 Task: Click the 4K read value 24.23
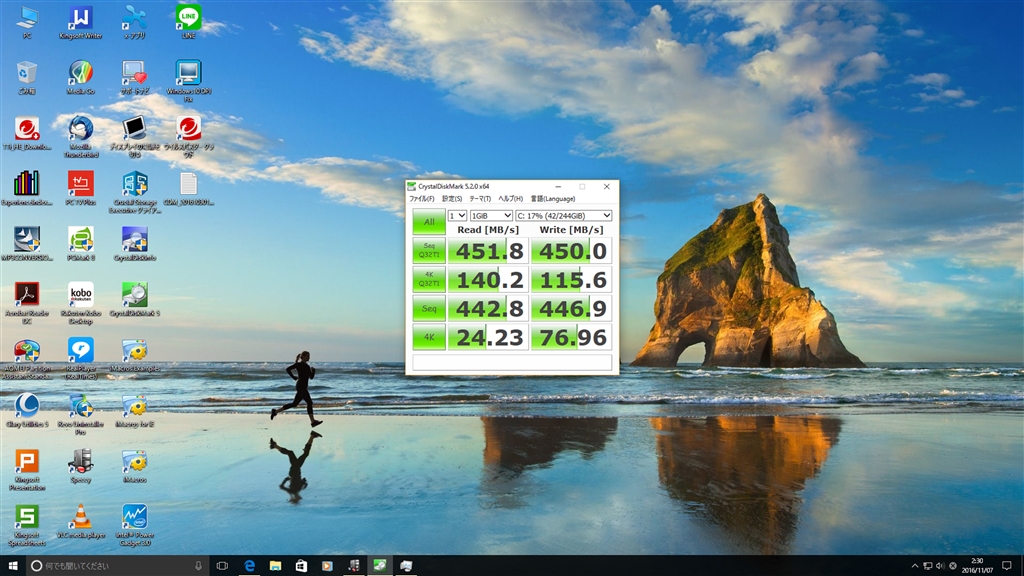point(488,337)
